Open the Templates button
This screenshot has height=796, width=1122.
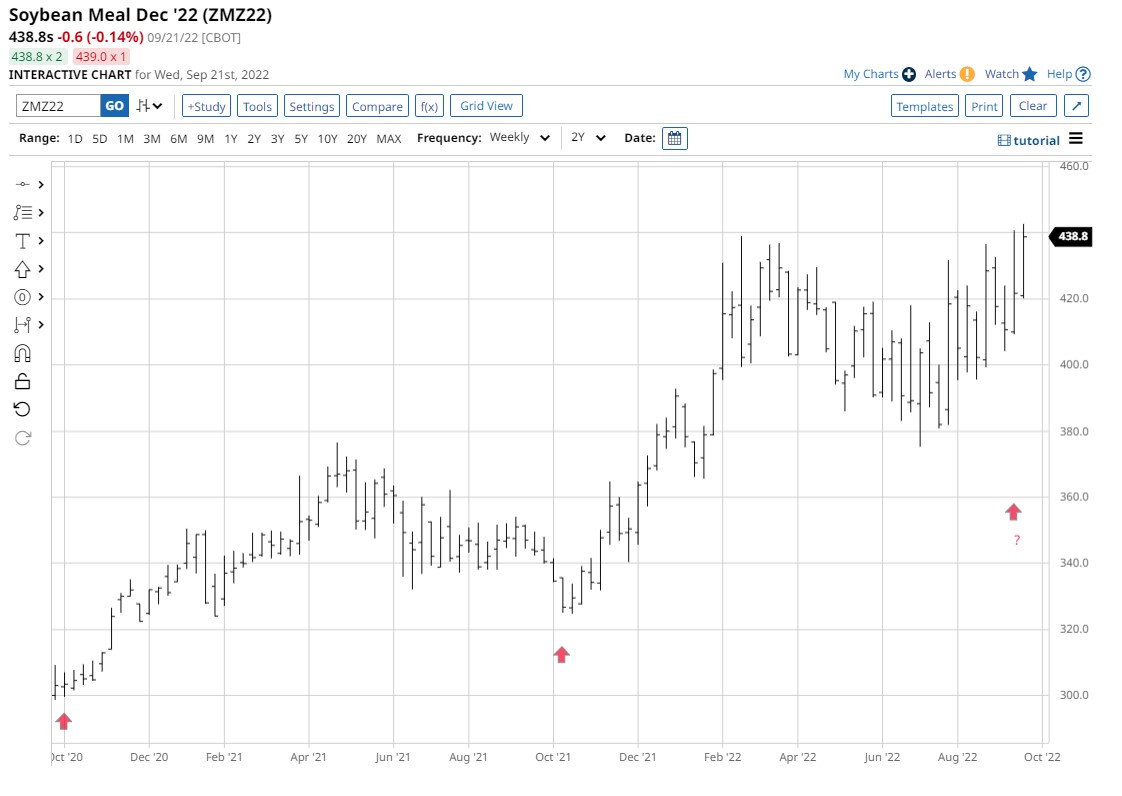[925, 106]
